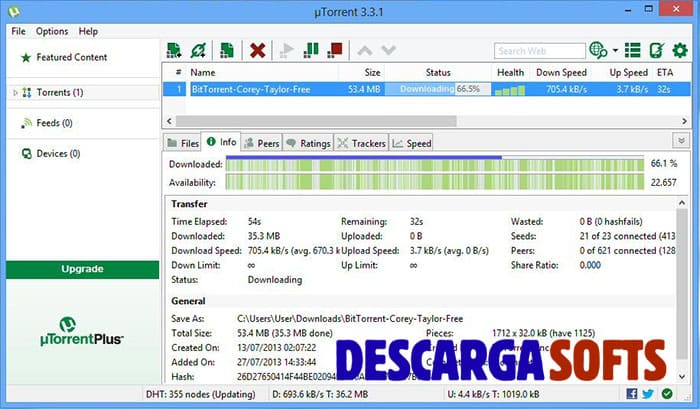Click the green network OK checkmark icon
700x409 pixels.
pos(667,394)
